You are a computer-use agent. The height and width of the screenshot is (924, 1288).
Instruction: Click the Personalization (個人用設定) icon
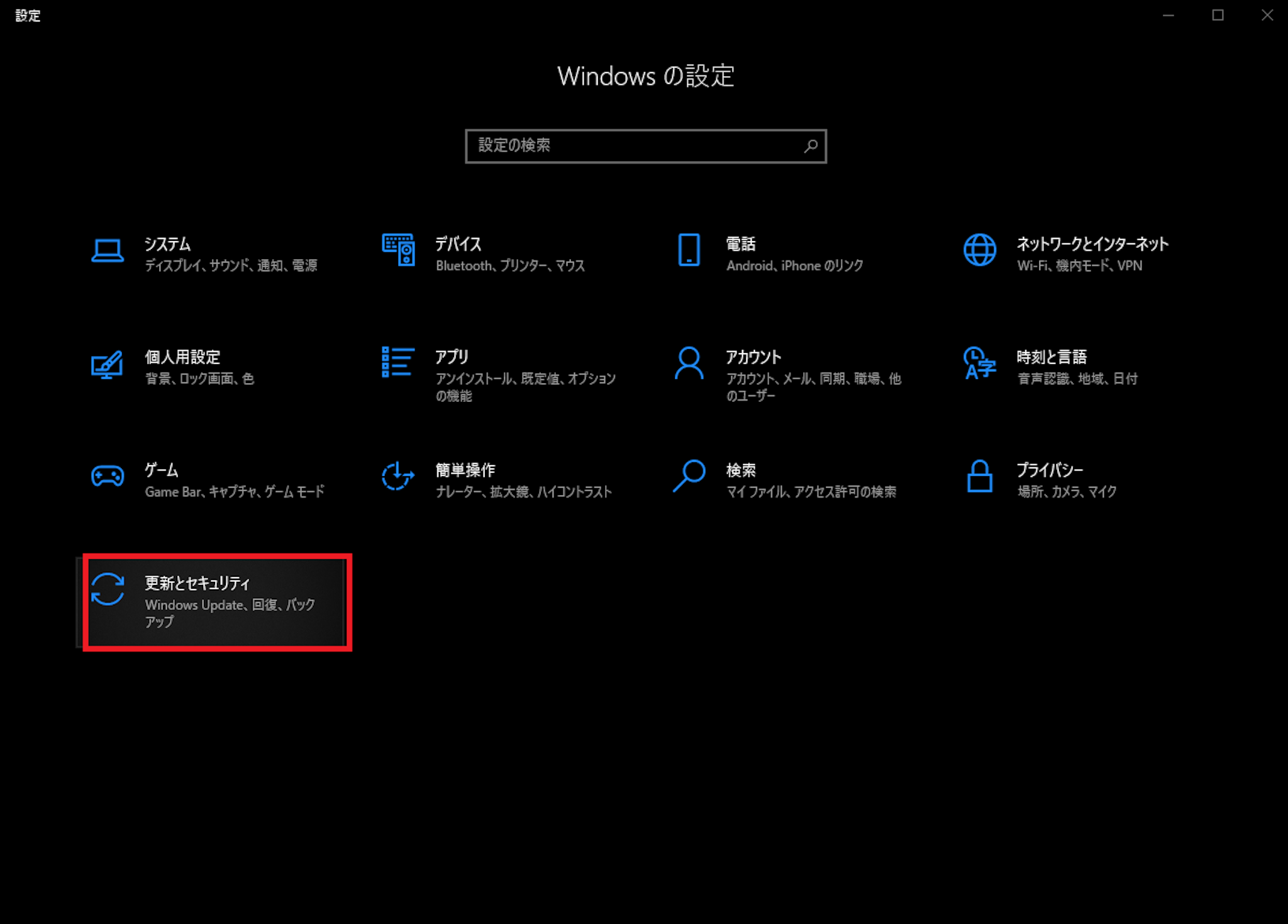(108, 364)
